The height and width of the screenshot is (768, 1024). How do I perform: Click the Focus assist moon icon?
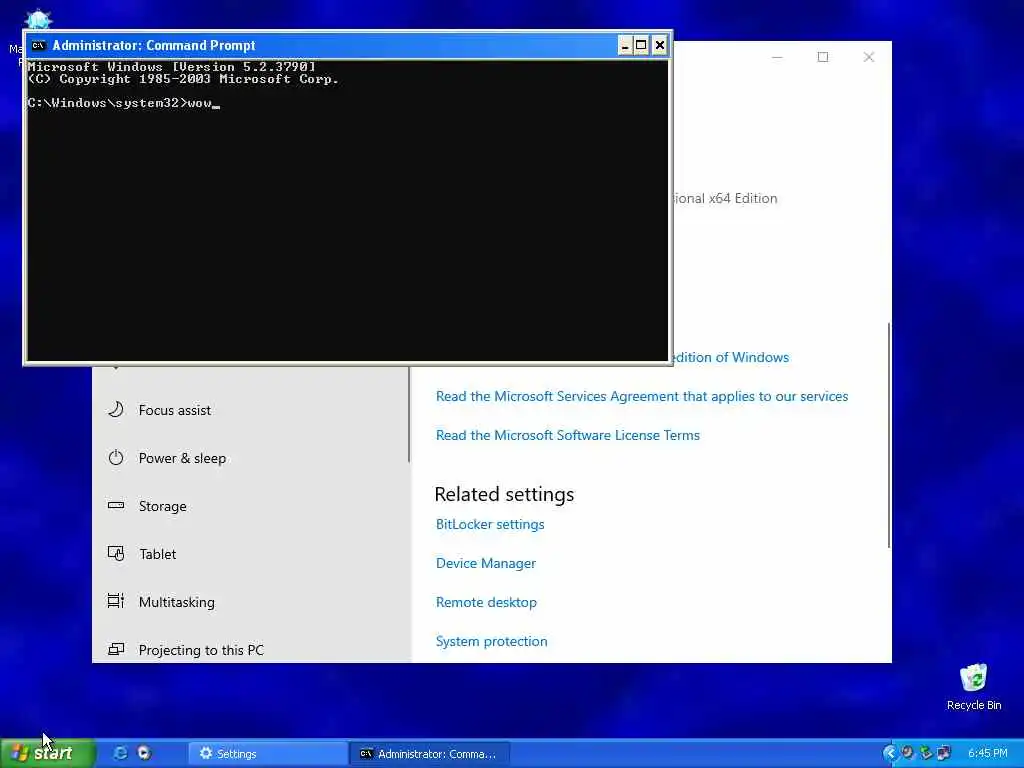pyautogui.click(x=116, y=409)
